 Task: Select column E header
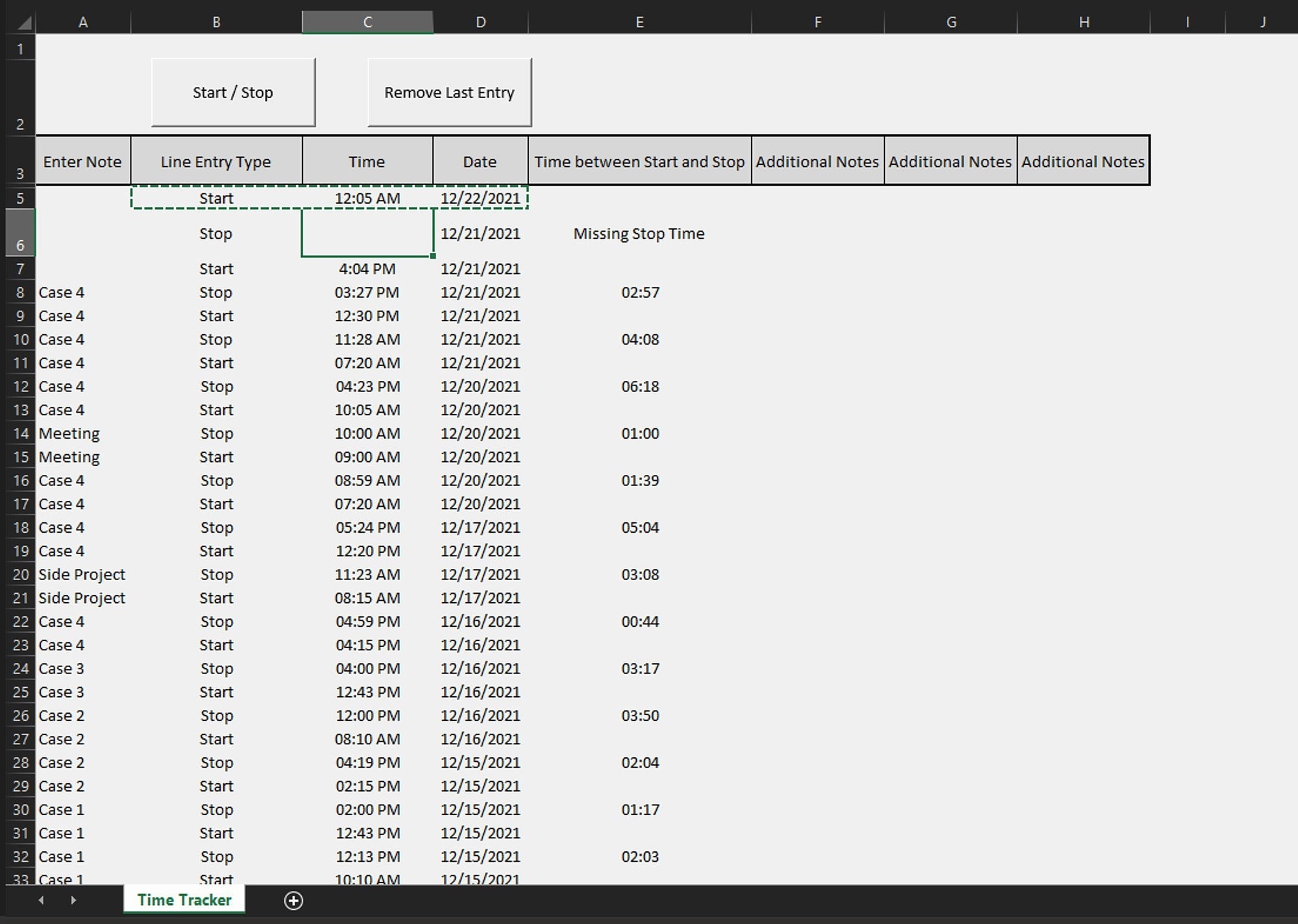(x=640, y=22)
